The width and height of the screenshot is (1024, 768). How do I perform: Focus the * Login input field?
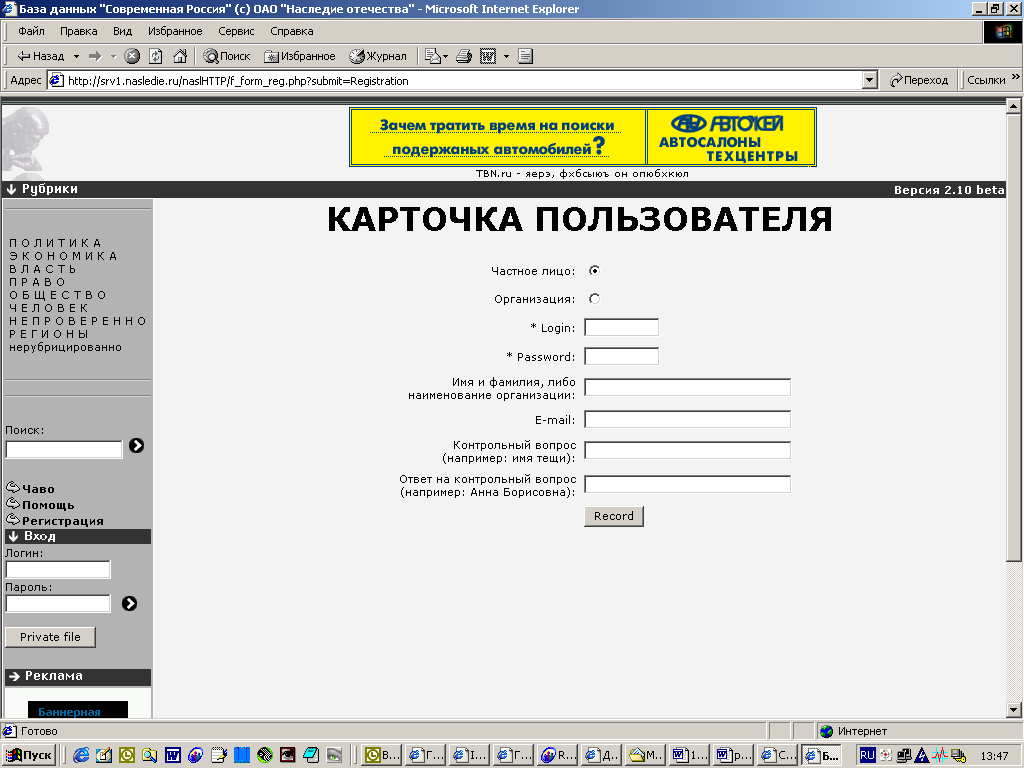pyautogui.click(x=621, y=327)
